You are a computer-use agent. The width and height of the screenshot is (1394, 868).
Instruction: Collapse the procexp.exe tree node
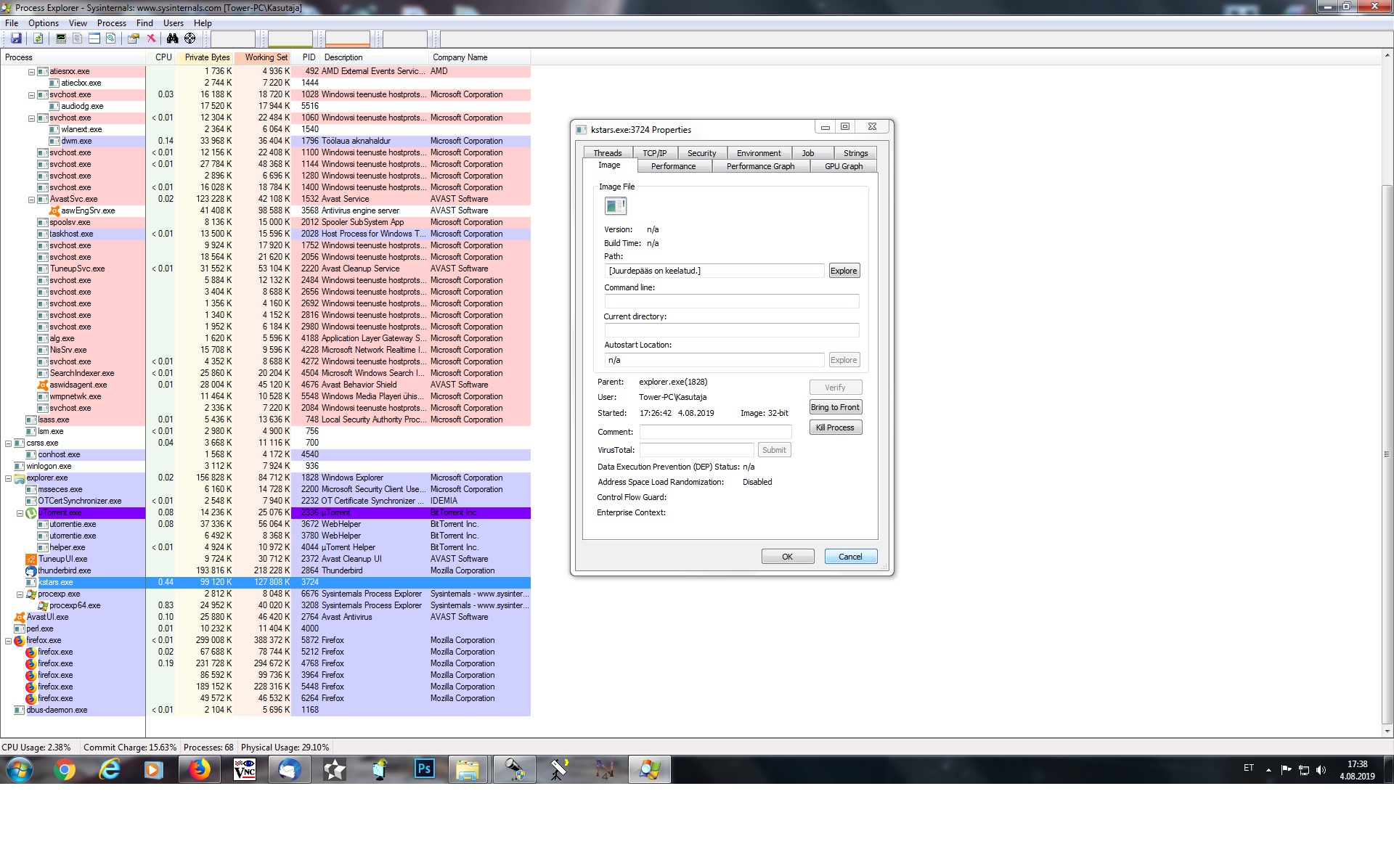(x=20, y=594)
